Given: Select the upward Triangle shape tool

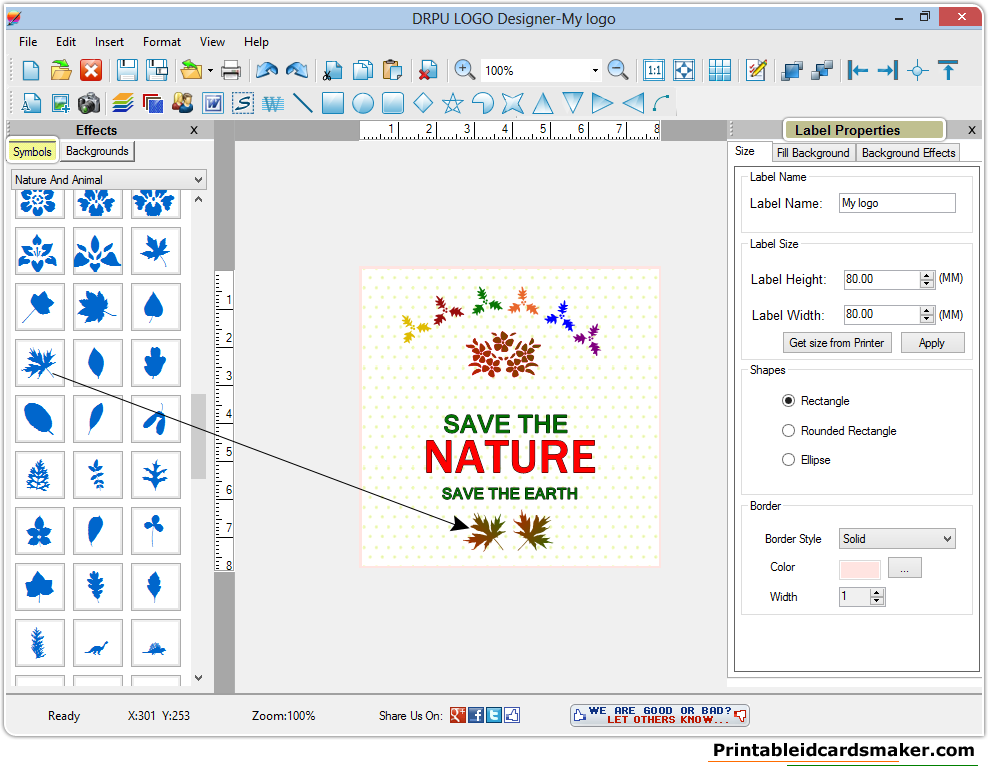Looking at the screenshot, I should (543, 103).
